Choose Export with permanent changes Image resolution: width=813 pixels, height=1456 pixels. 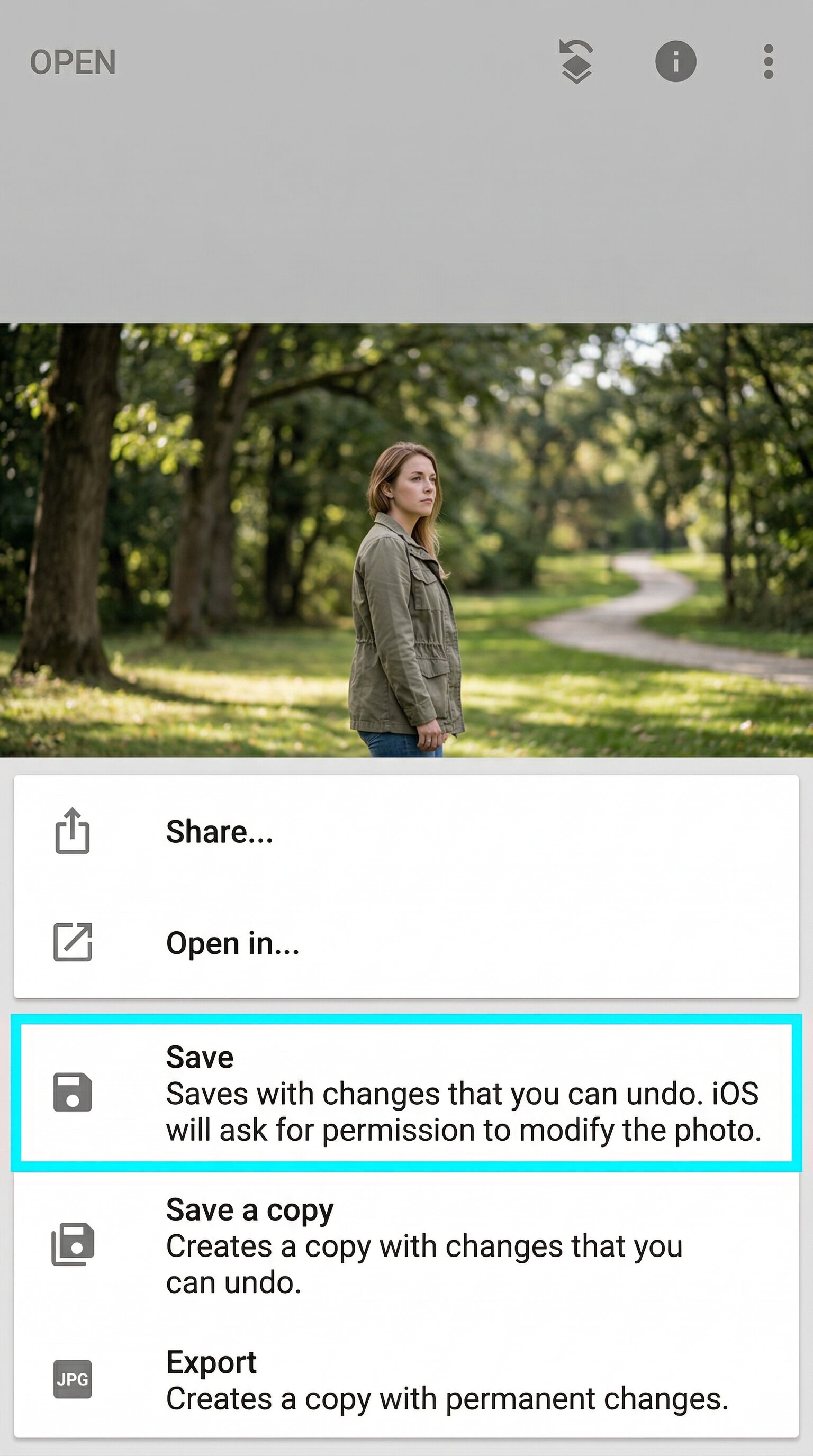[406, 1380]
